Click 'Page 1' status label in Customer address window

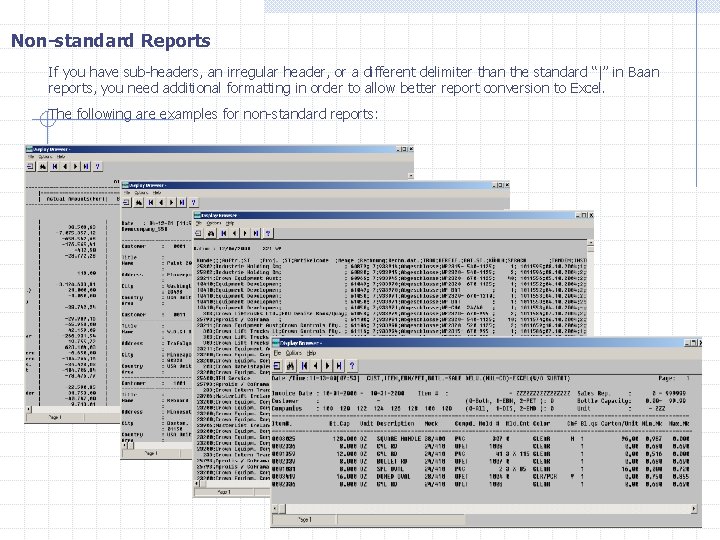[151, 453]
